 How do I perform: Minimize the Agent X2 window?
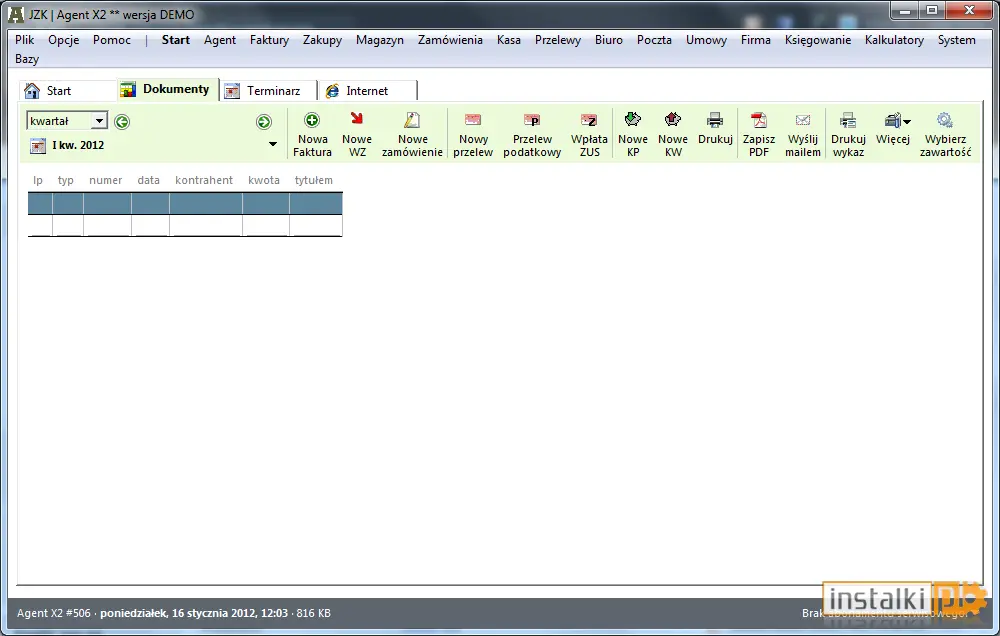point(904,10)
